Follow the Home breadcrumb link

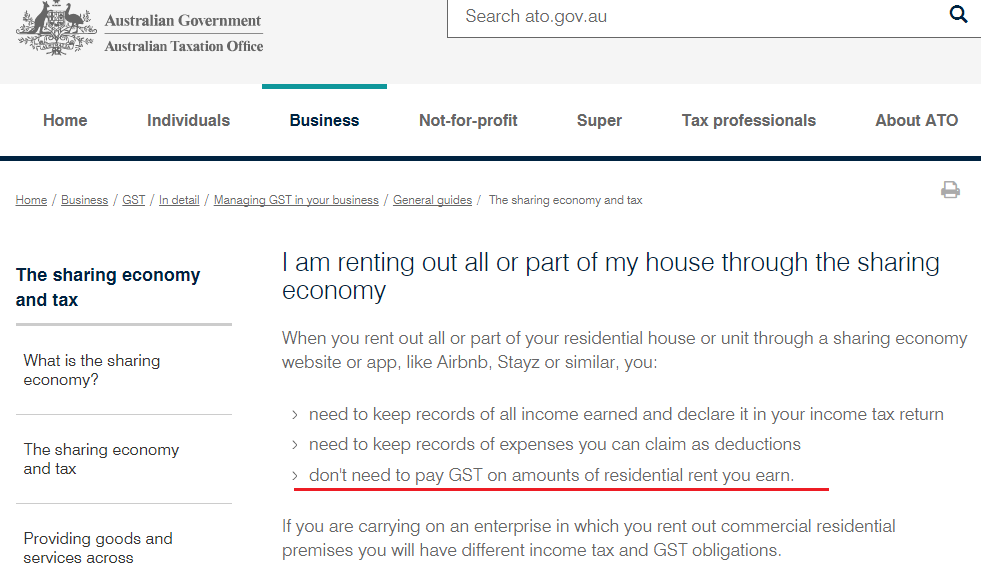[x=31, y=200]
